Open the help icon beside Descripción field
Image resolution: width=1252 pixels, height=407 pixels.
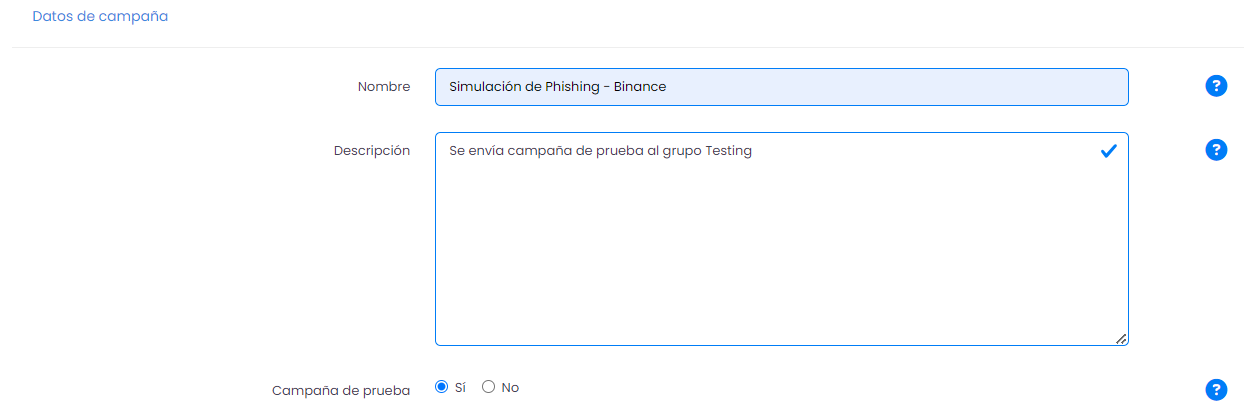coord(1216,150)
